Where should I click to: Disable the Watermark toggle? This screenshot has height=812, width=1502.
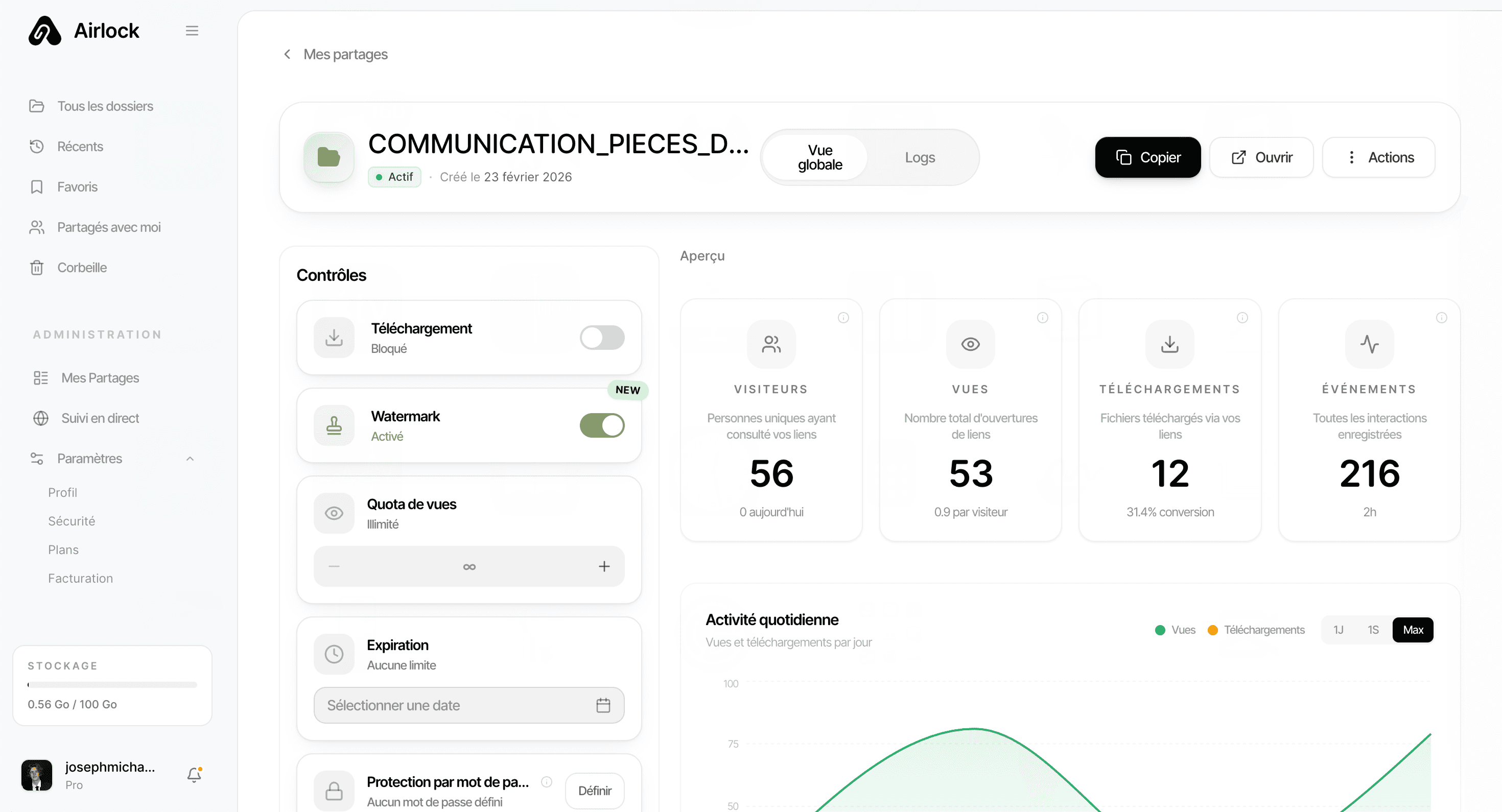[x=602, y=425]
